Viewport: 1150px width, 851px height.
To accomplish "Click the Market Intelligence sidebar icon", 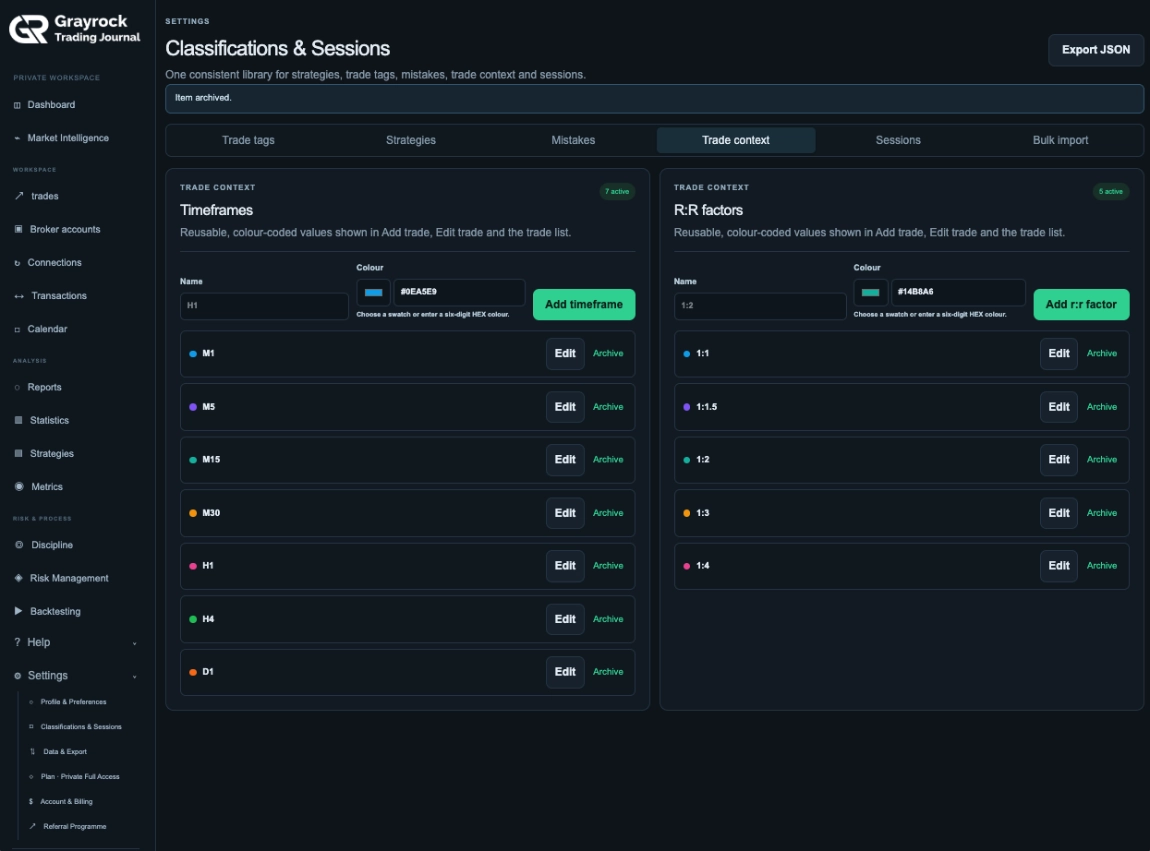I will click(17, 138).
